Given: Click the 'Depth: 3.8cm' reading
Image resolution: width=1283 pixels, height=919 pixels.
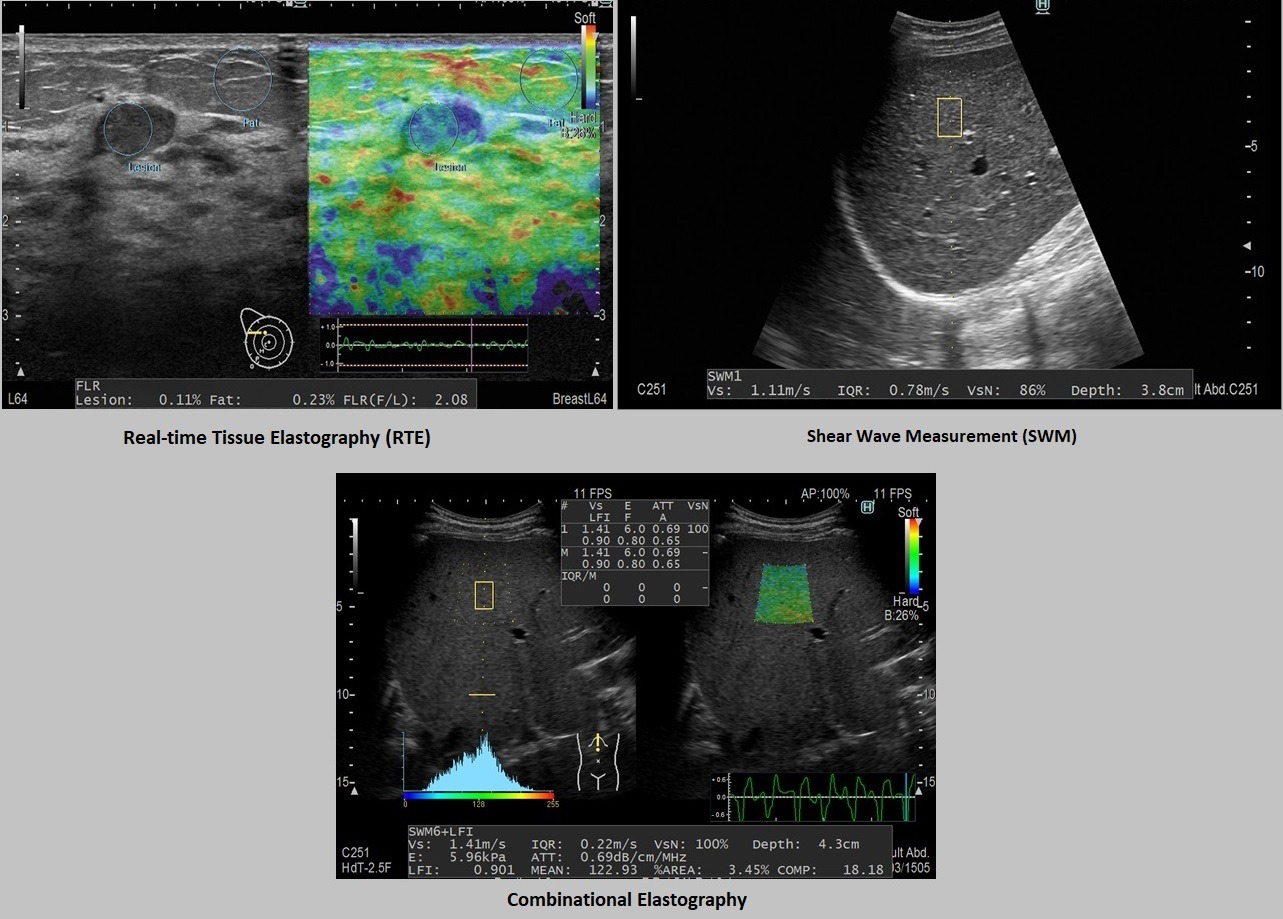Looking at the screenshot, I should point(1127,390).
